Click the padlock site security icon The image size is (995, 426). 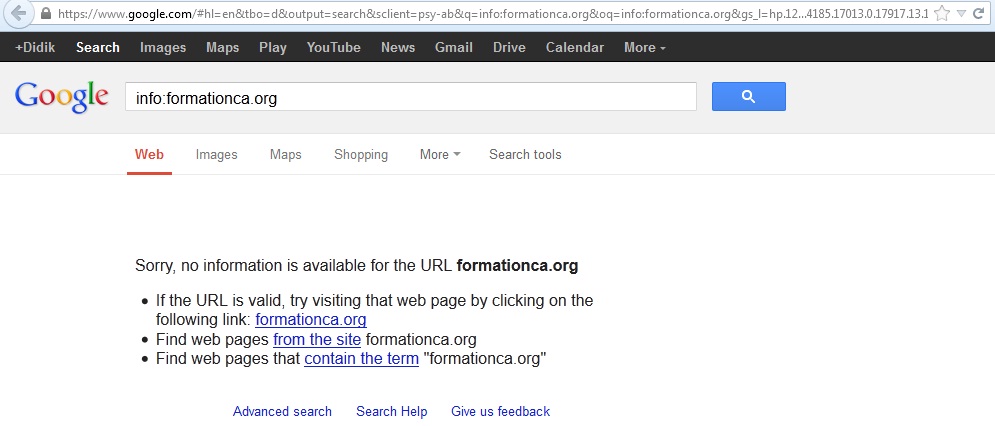(x=46, y=15)
